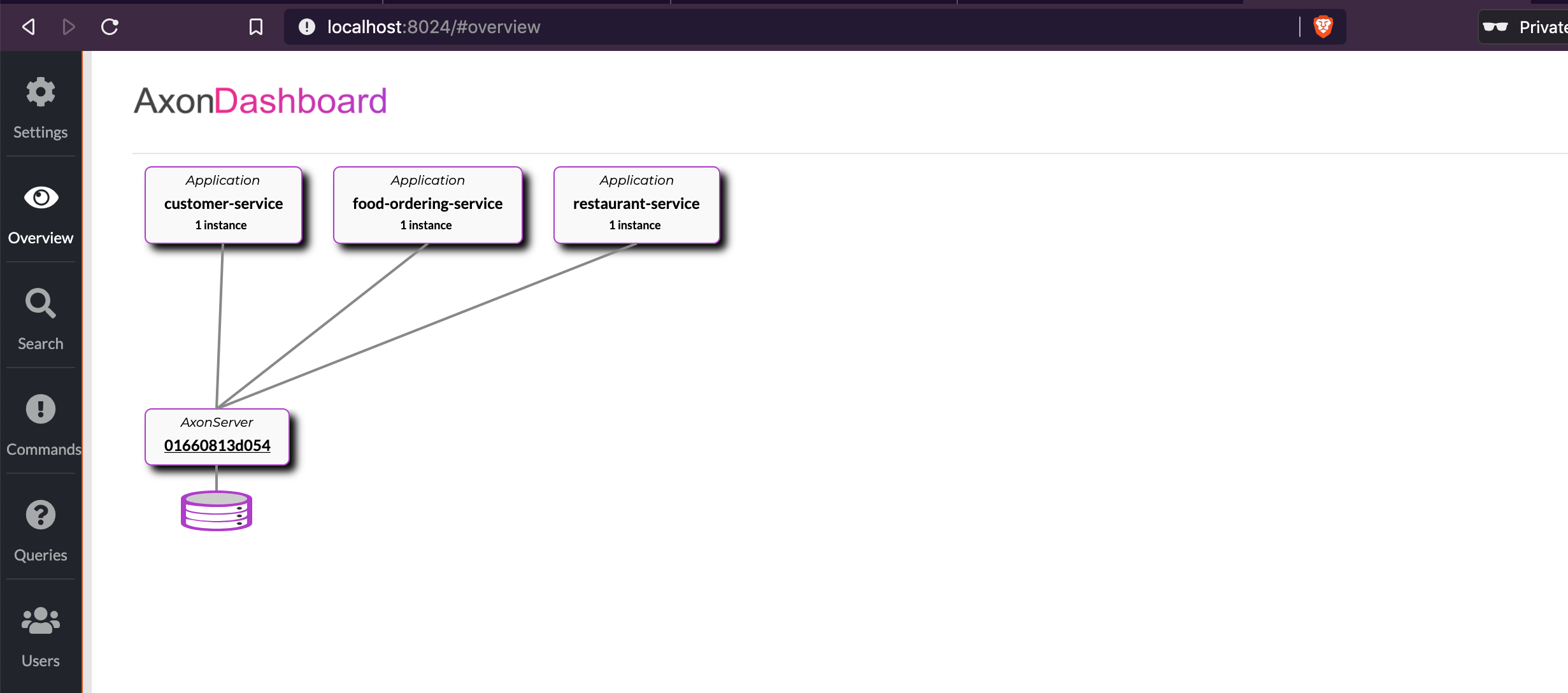Click the Brave shields lion icon
The width and height of the screenshot is (1568, 693).
click(x=1323, y=27)
